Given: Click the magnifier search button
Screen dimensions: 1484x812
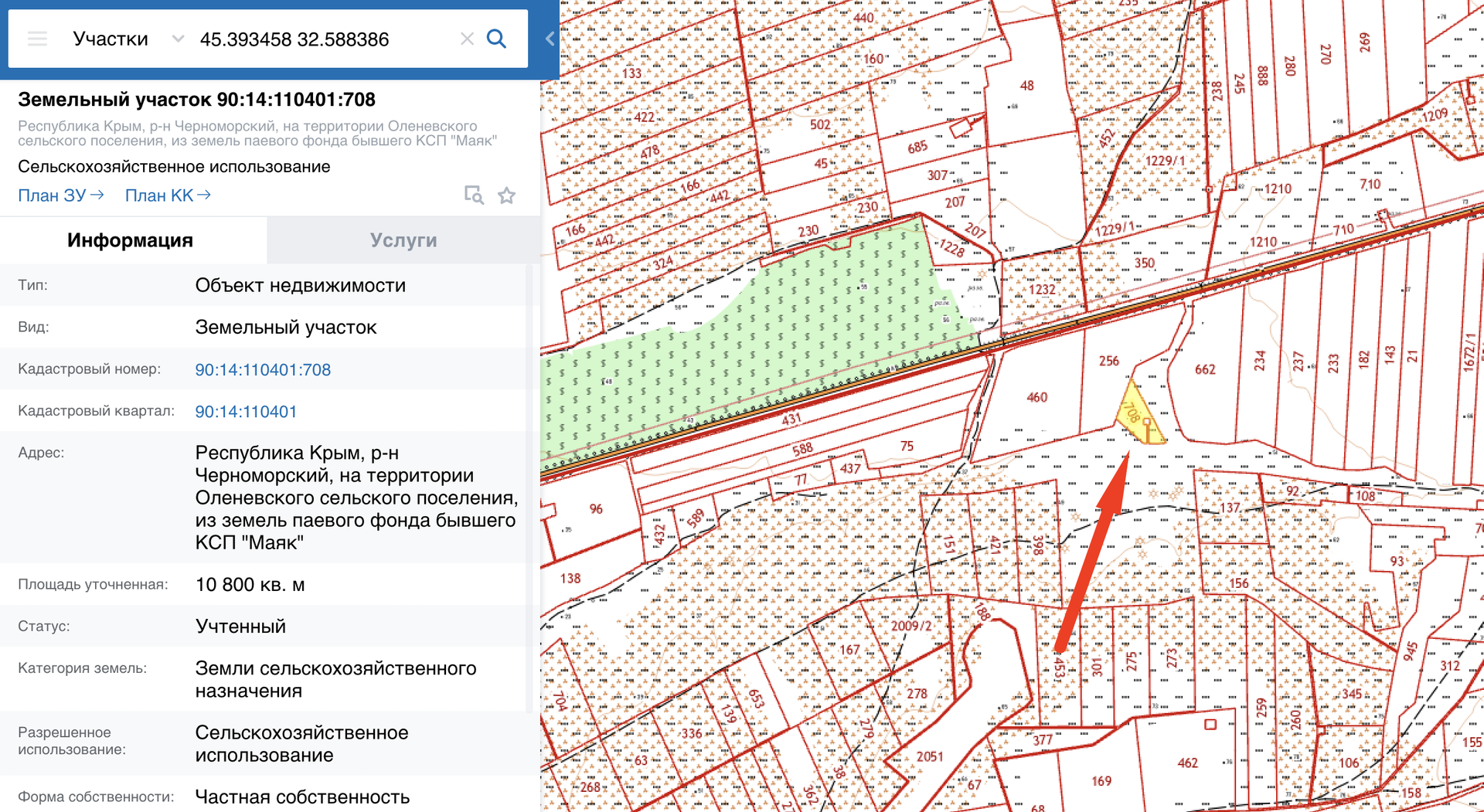Looking at the screenshot, I should (497, 39).
